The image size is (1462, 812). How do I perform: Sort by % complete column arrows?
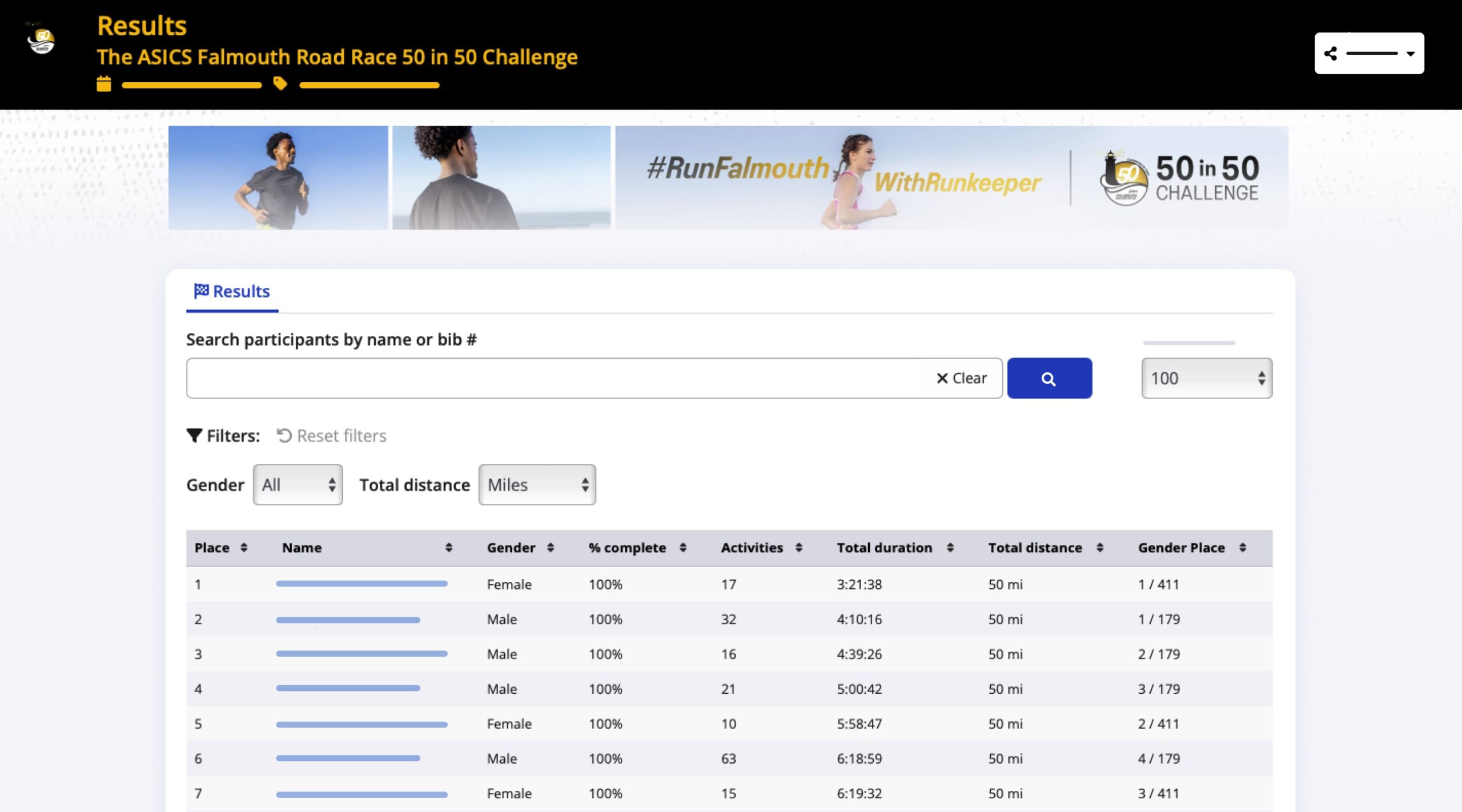click(x=682, y=548)
